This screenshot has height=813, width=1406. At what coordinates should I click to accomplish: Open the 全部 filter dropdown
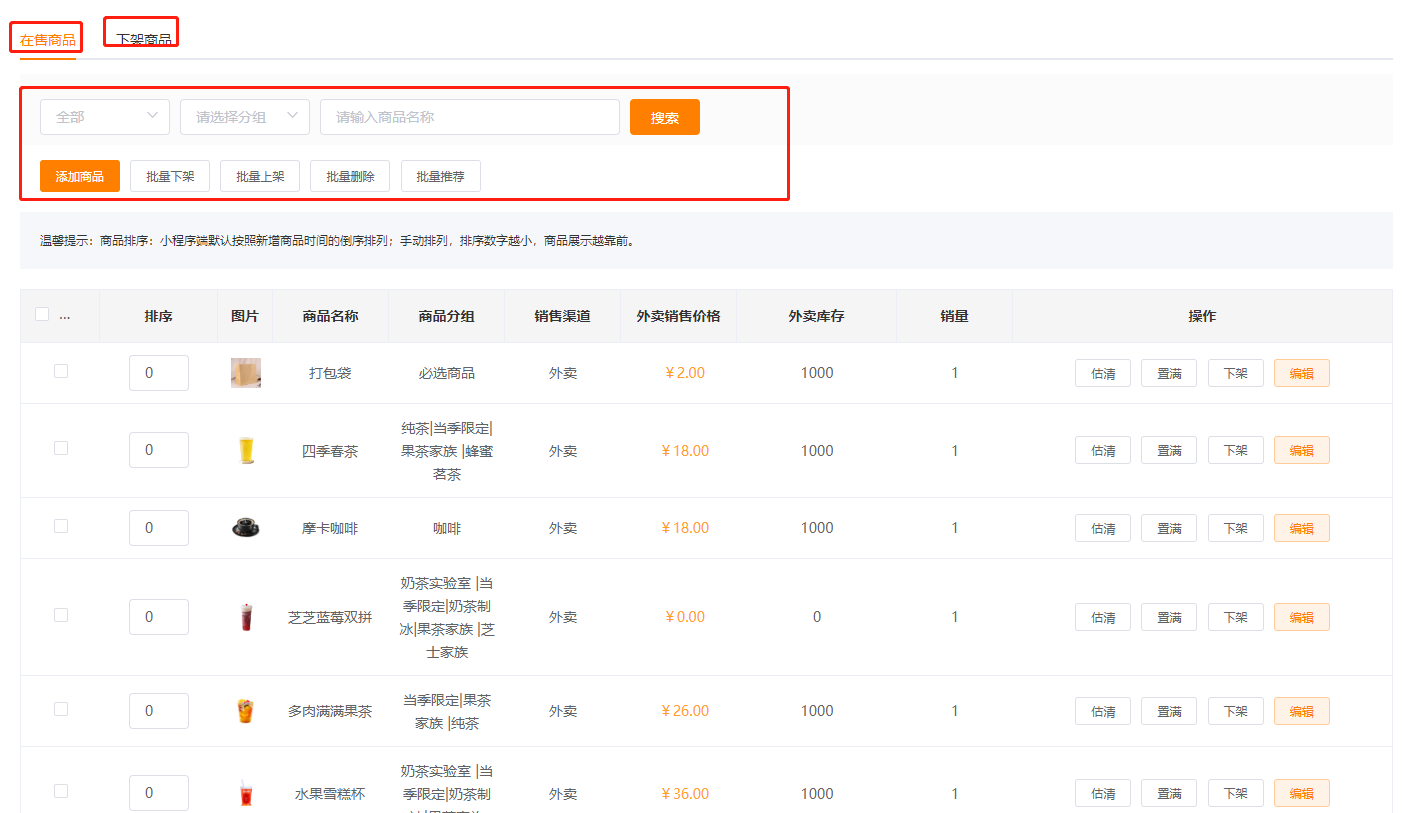(x=105, y=117)
